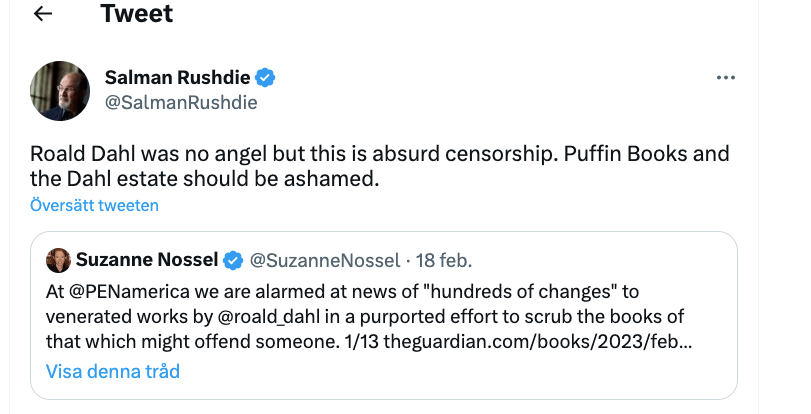This screenshot has width=811, height=414.
Task: Click the '18 feb.' timestamp
Action: tap(439, 261)
